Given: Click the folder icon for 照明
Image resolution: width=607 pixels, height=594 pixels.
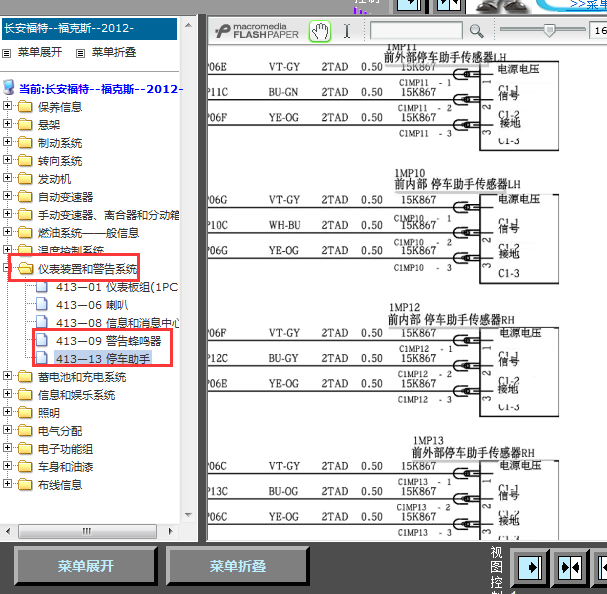Looking at the screenshot, I should (25, 412).
